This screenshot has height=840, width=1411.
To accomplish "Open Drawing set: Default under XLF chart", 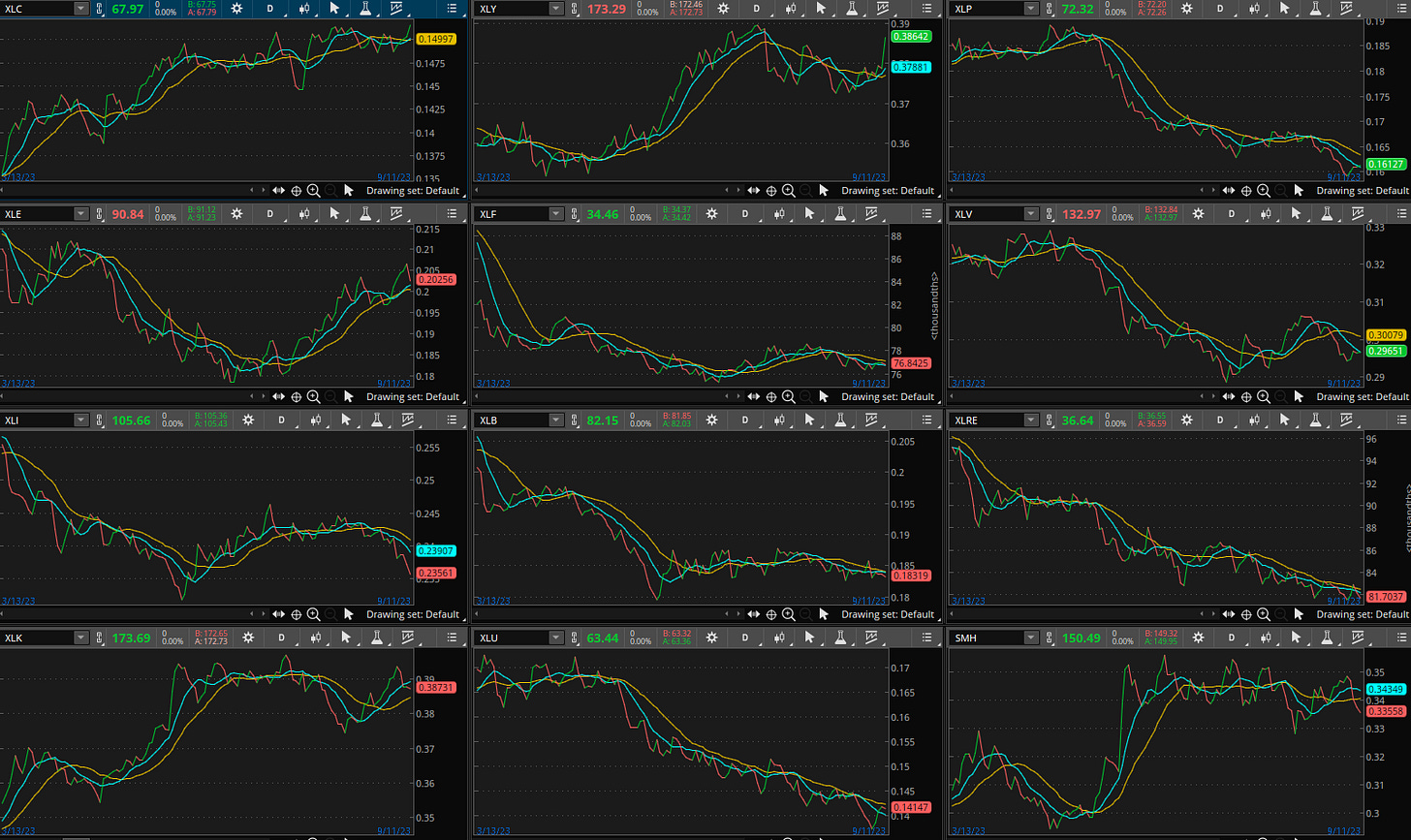I will click(x=888, y=396).
